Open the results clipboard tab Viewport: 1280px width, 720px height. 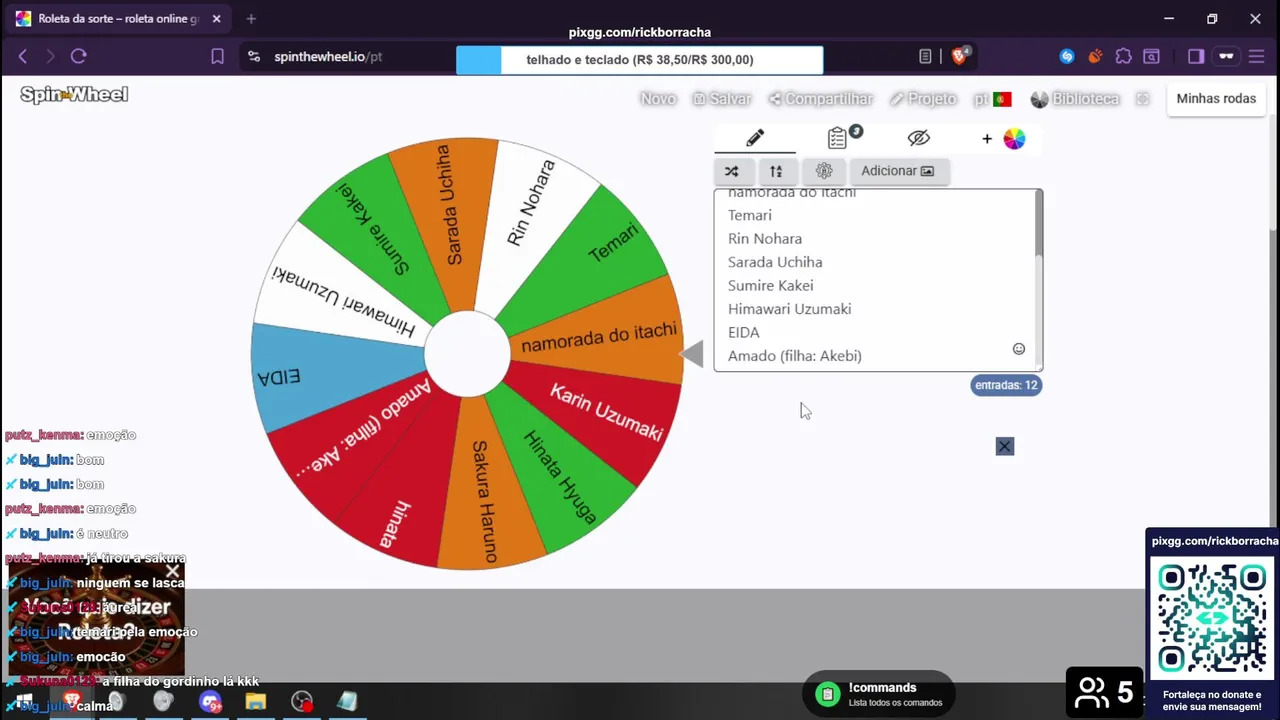point(838,138)
